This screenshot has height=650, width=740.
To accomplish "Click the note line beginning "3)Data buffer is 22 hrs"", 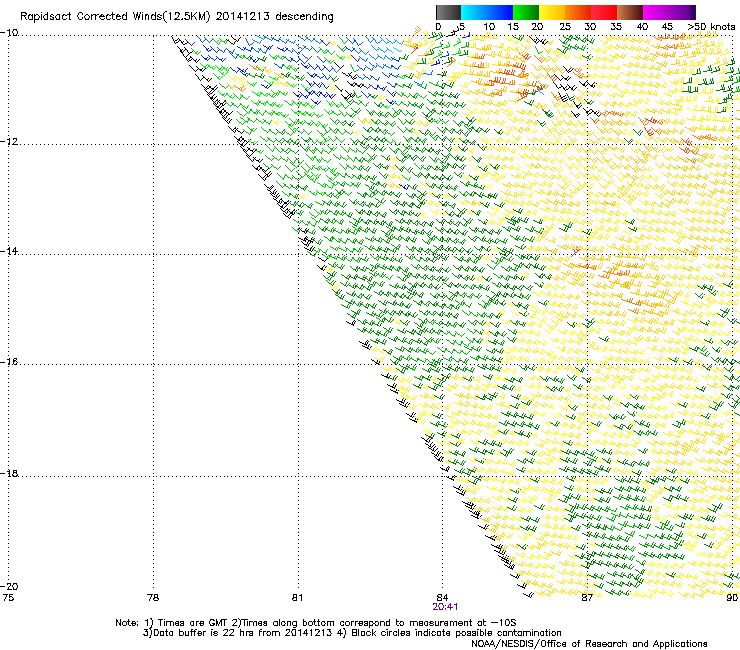I will point(352,633).
